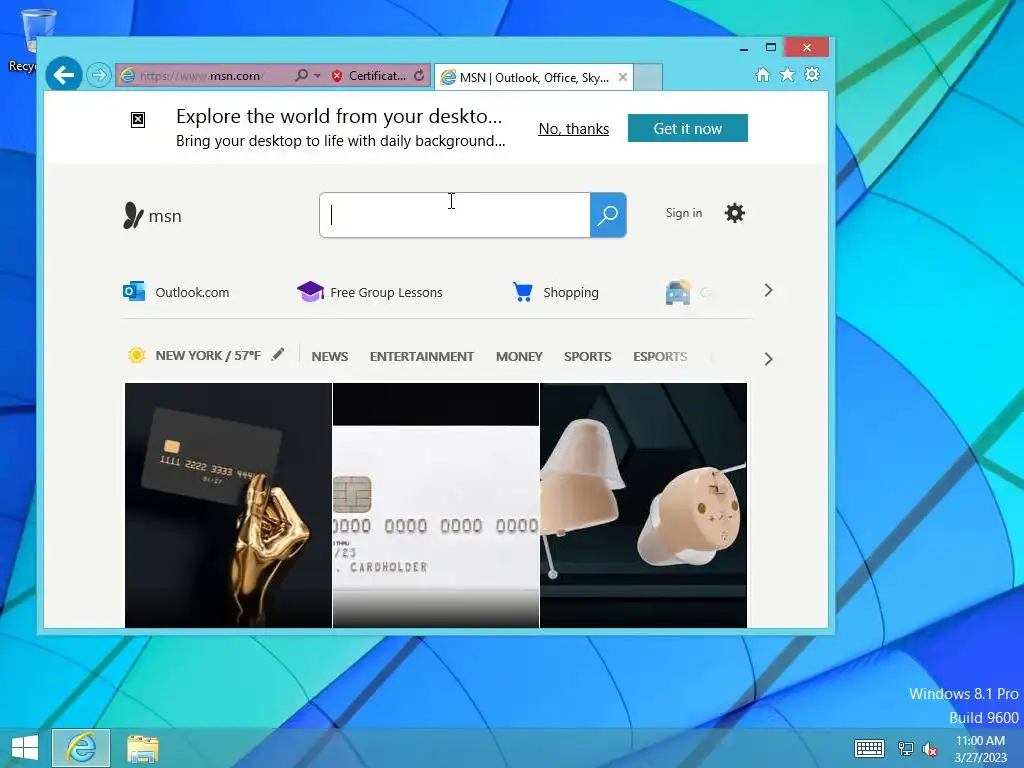The image size is (1024, 768).
Task: Open the clock showing 11:00 AM
Action: (x=980, y=748)
